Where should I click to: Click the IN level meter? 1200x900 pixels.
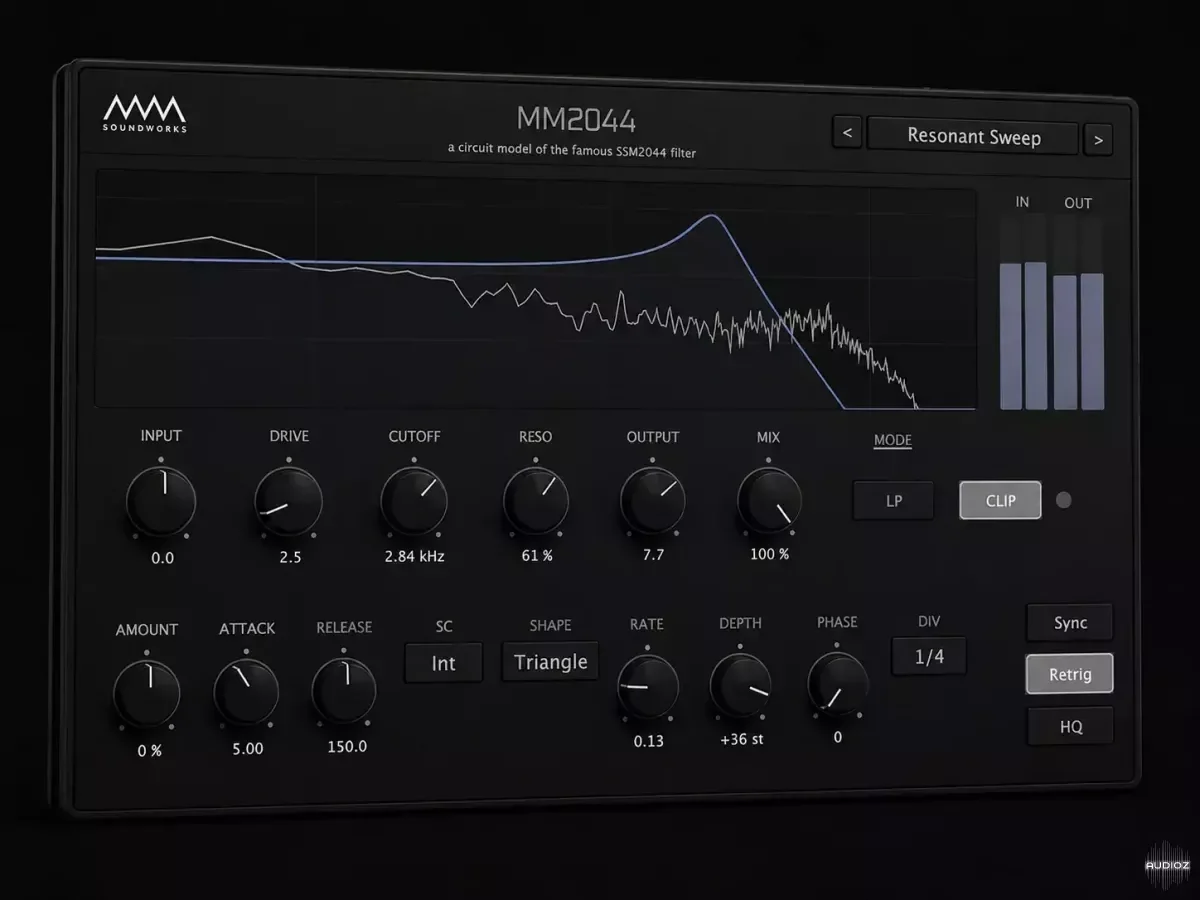[1023, 312]
